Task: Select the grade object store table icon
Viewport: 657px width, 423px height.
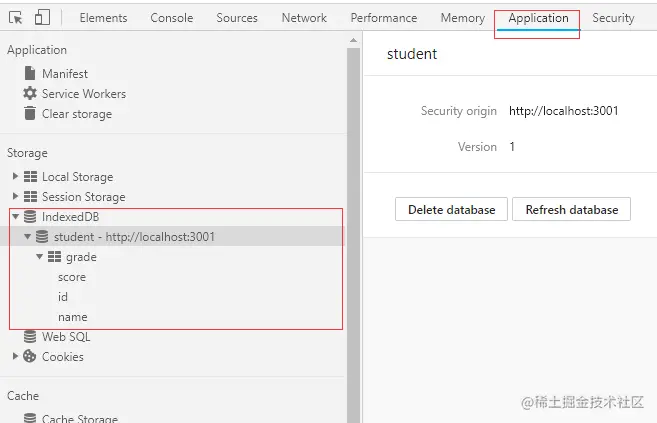Action: click(54, 256)
